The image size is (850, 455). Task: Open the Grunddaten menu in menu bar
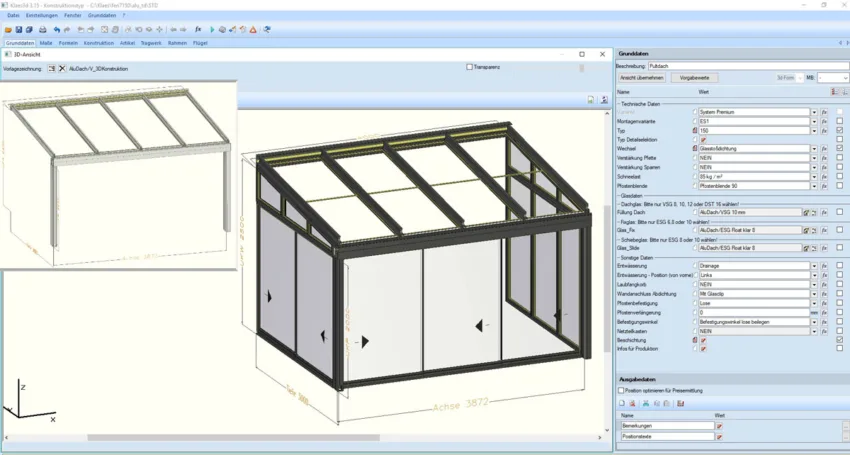(x=102, y=16)
